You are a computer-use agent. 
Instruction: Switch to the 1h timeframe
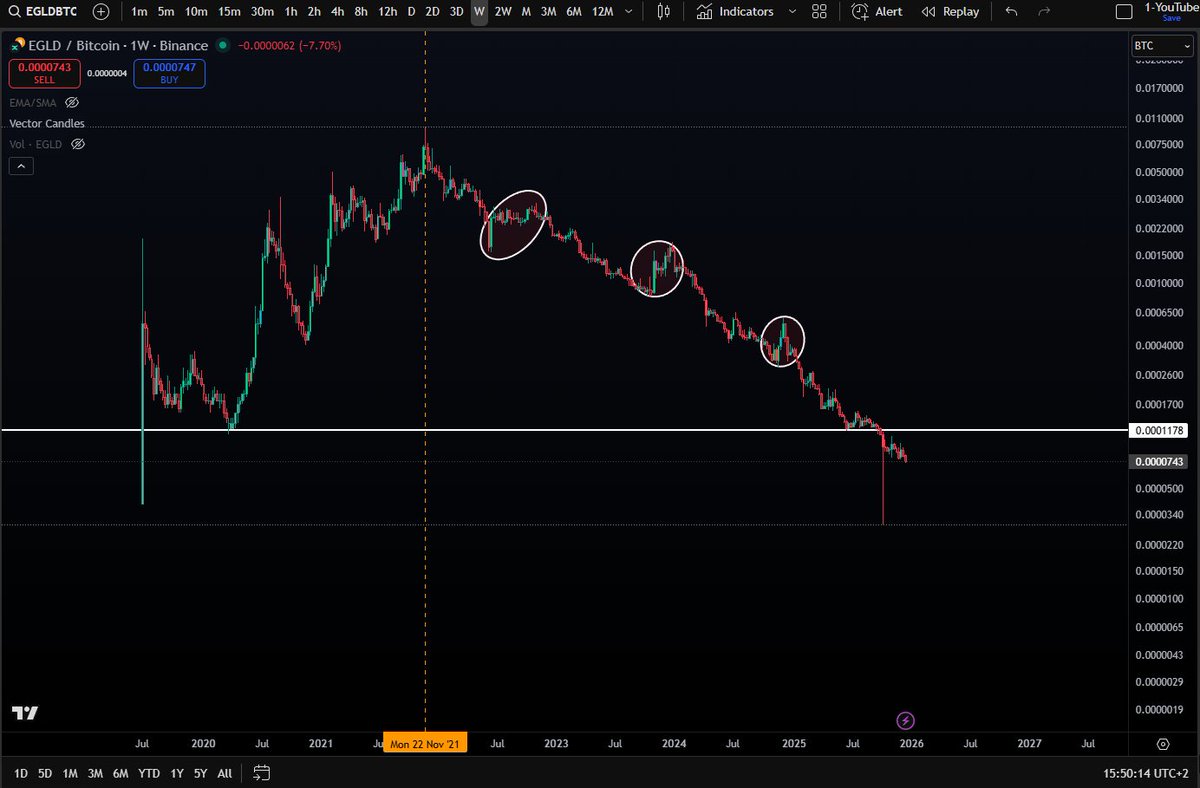tap(290, 12)
